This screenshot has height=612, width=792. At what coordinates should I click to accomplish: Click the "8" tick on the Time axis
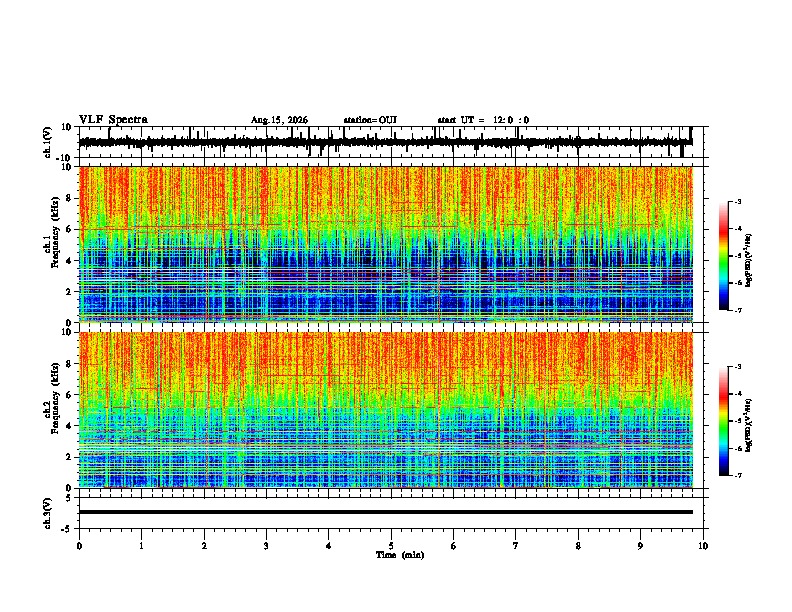578,546
